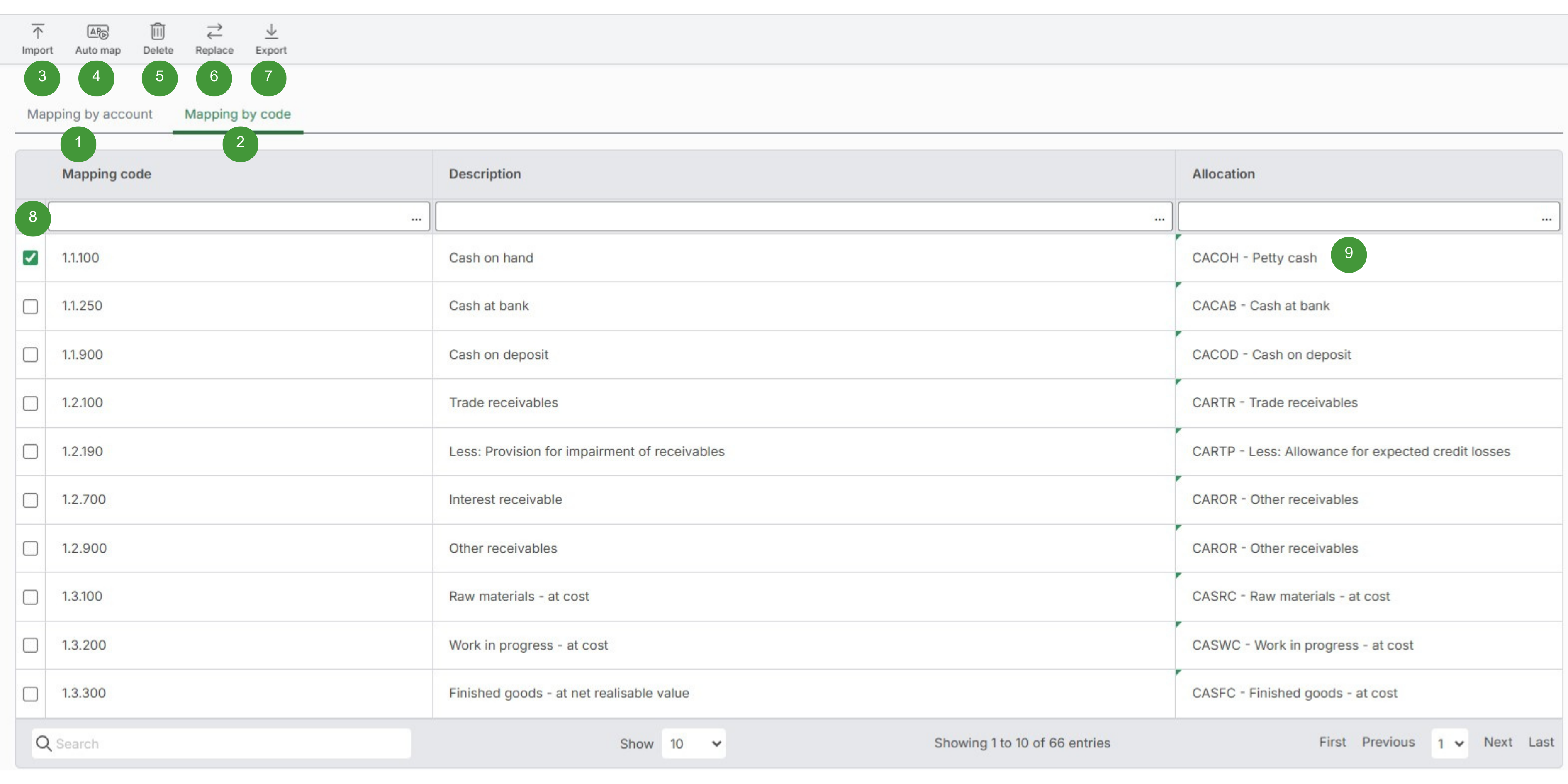Open the page number dropdown

click(1449, 743)
